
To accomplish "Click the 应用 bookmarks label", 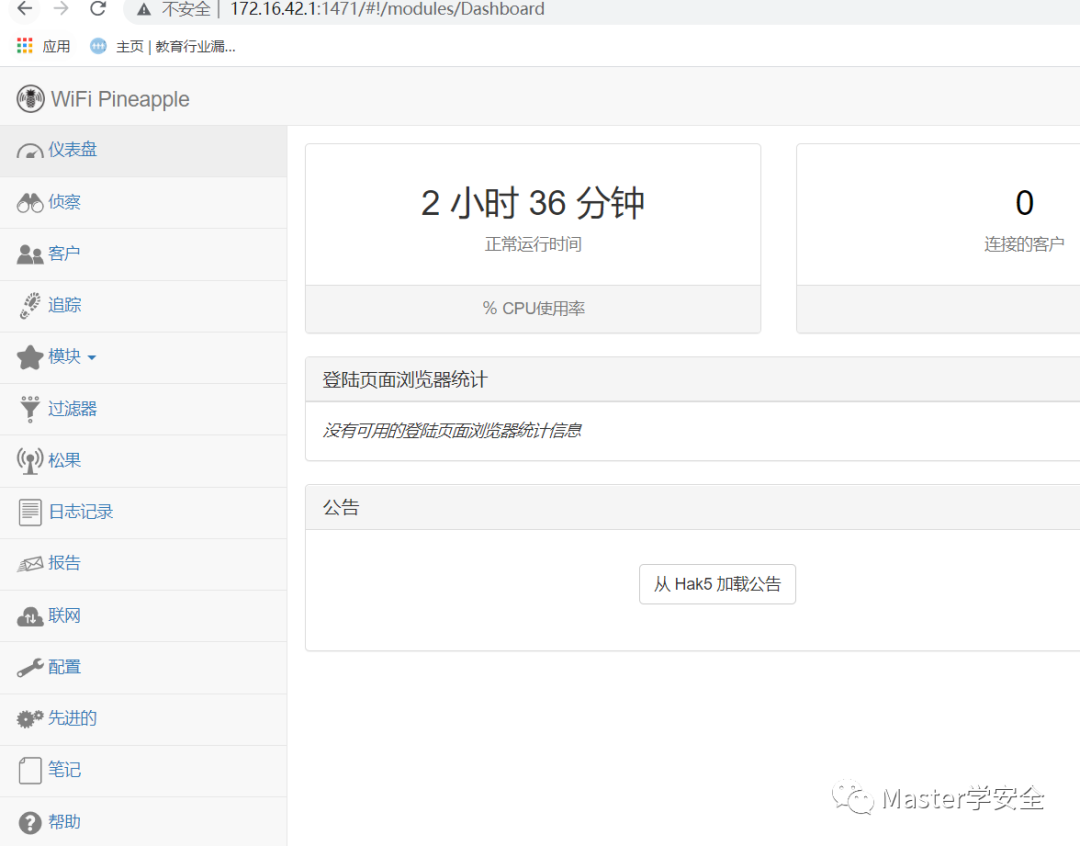I will click(x=56, y=46).
